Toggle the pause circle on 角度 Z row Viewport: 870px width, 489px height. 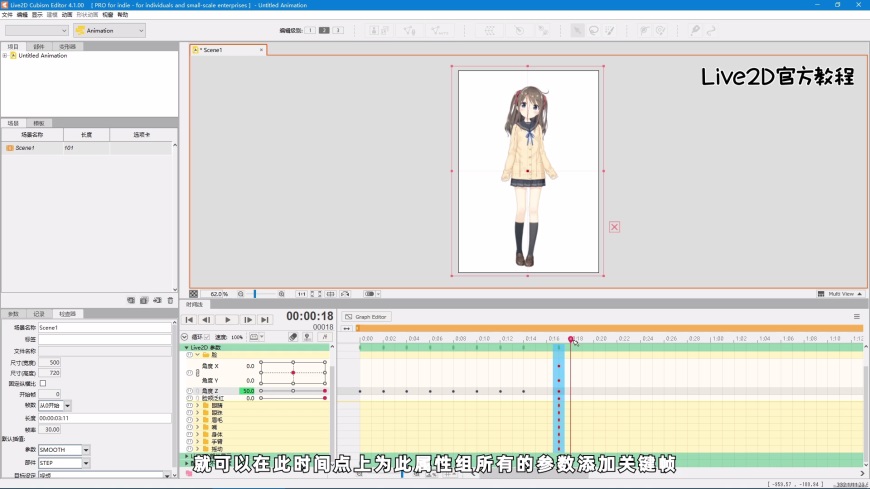(x=190, y=391)
